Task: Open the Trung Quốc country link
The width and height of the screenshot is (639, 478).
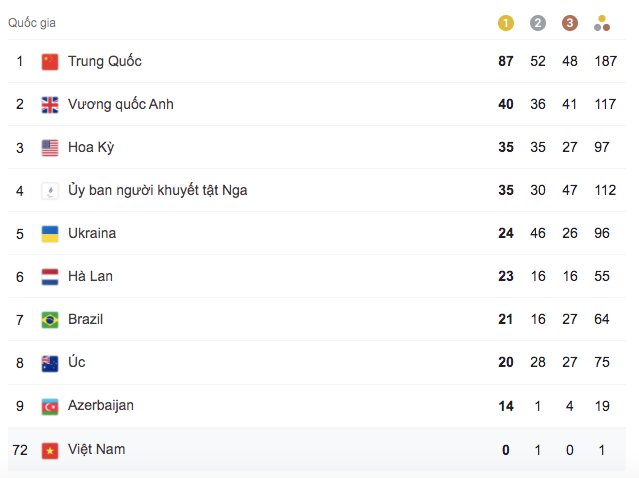Action: (x=105, y=62)
